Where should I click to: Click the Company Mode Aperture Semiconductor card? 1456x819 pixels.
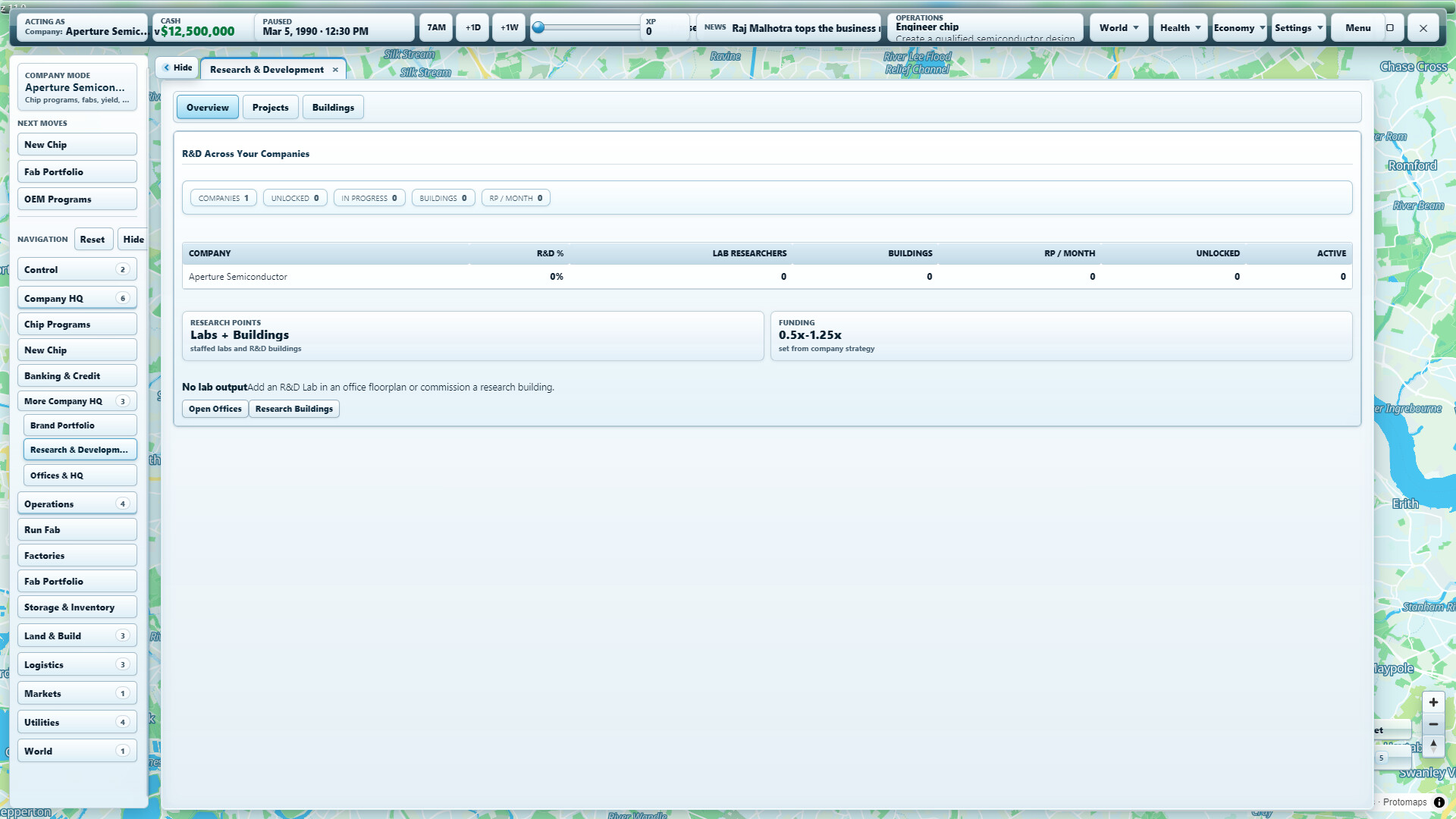[x=77, y=87]
